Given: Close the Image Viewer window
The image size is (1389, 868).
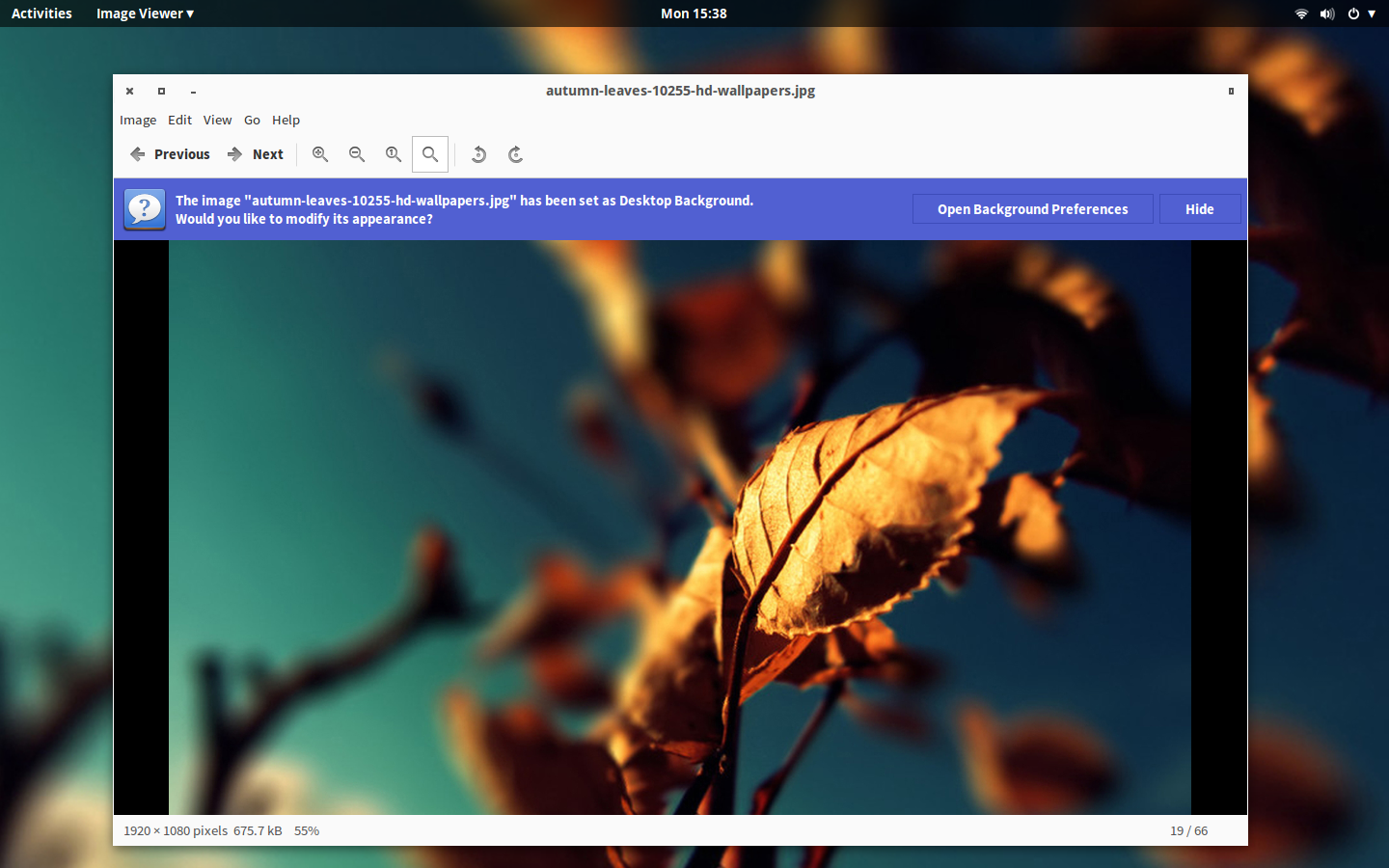Looking at the screenshot, I should coord(129,91).
